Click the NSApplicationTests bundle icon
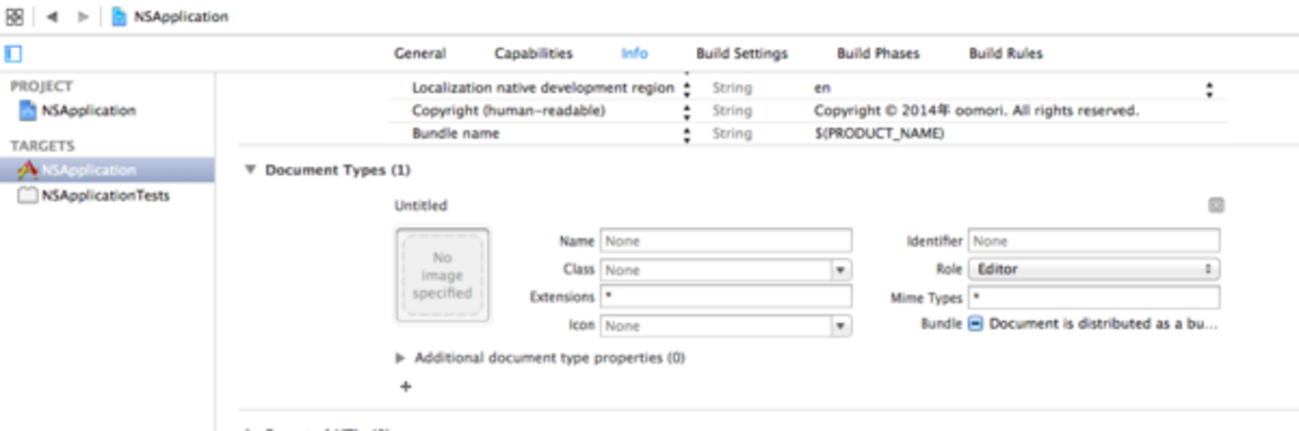Image resolution: width=1299 pixels, height=431 pixels. 28,196
